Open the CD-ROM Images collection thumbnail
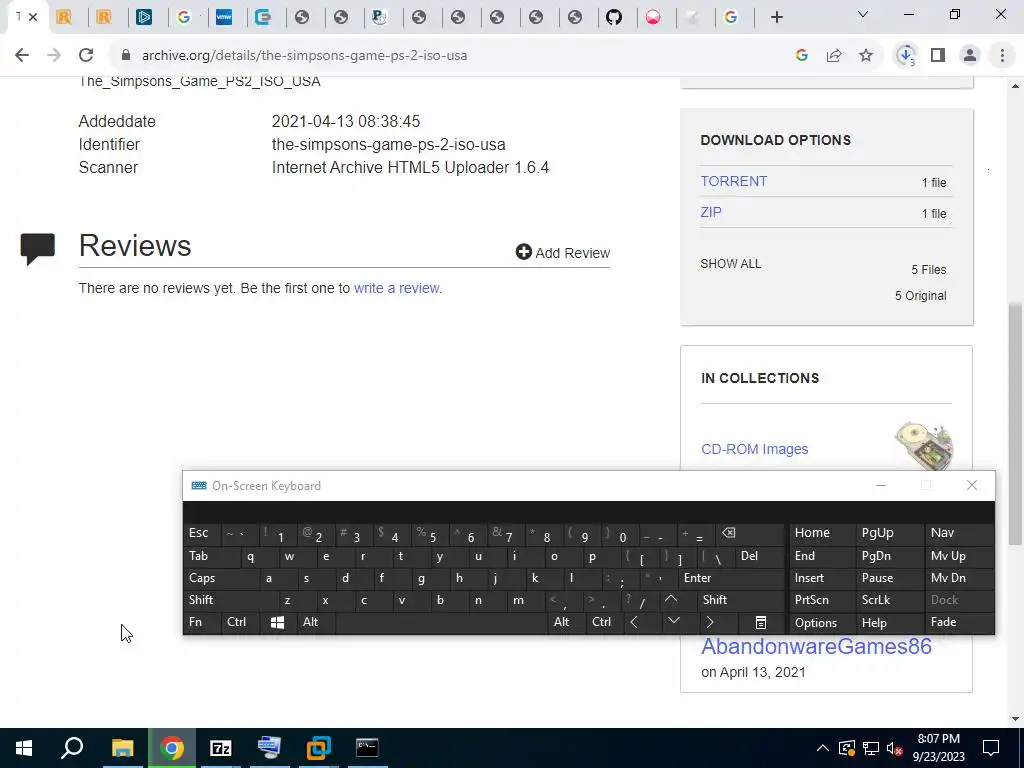 coord(923,445)
